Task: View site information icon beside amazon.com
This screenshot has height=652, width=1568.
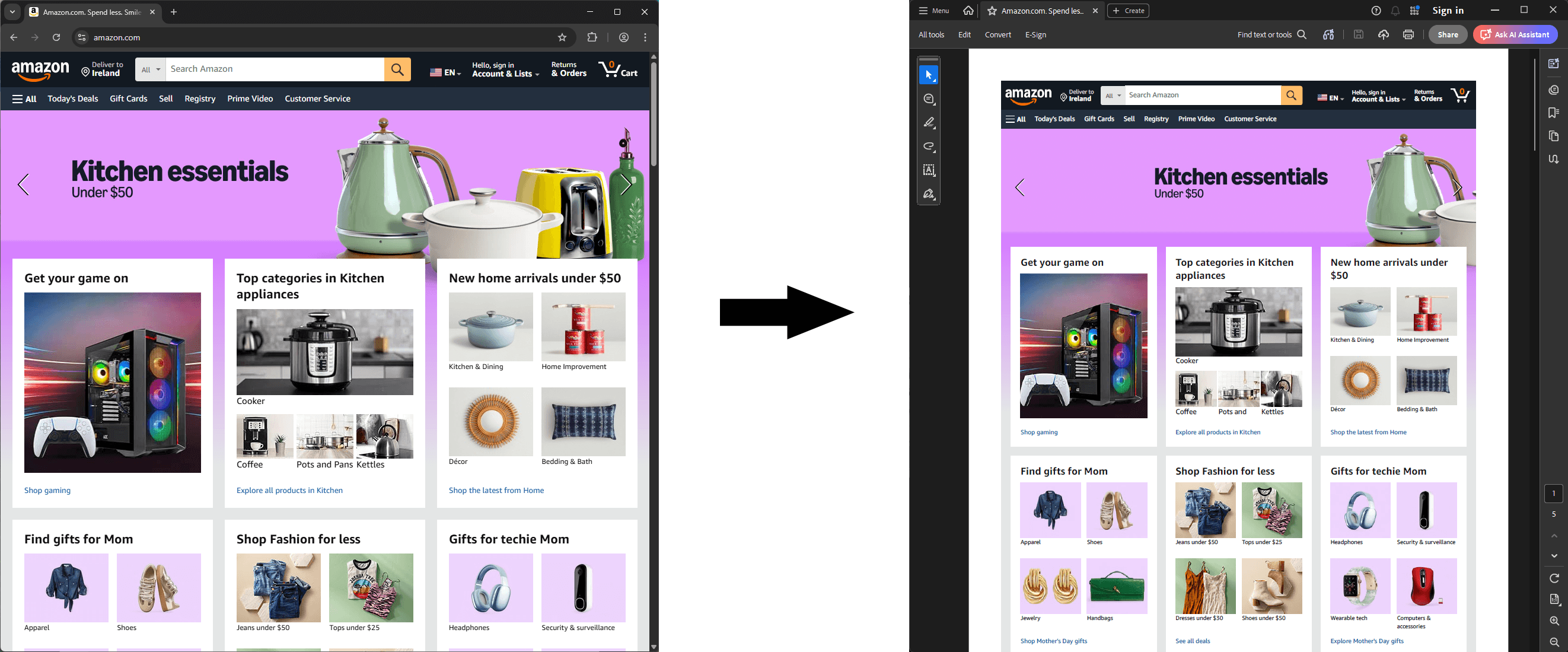Action: point(82,37)
